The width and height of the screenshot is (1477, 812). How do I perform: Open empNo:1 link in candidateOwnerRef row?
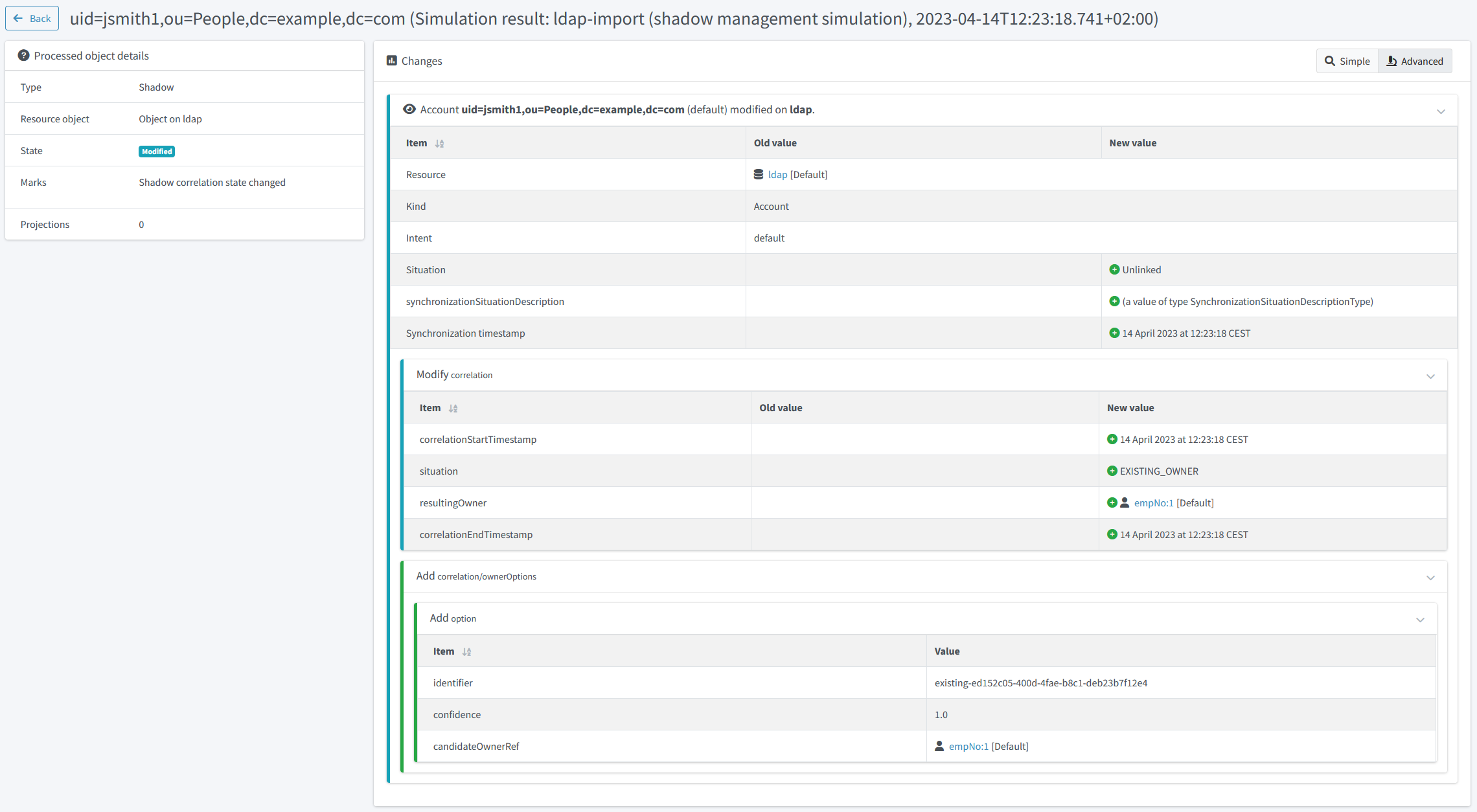(x=968, y=747)
